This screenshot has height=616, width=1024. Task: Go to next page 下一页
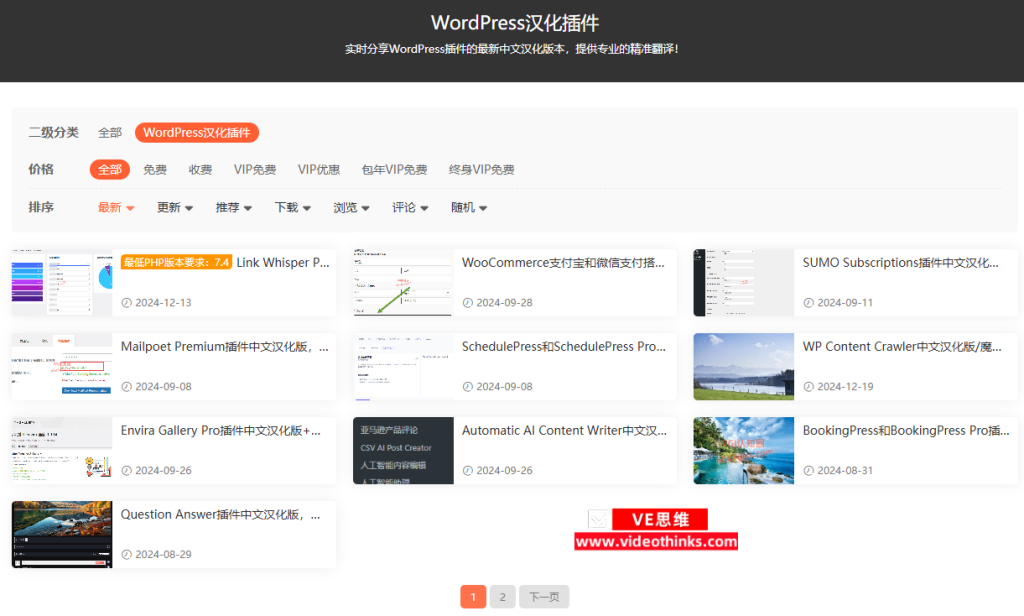pyautogui.click(x=544, y=596)
